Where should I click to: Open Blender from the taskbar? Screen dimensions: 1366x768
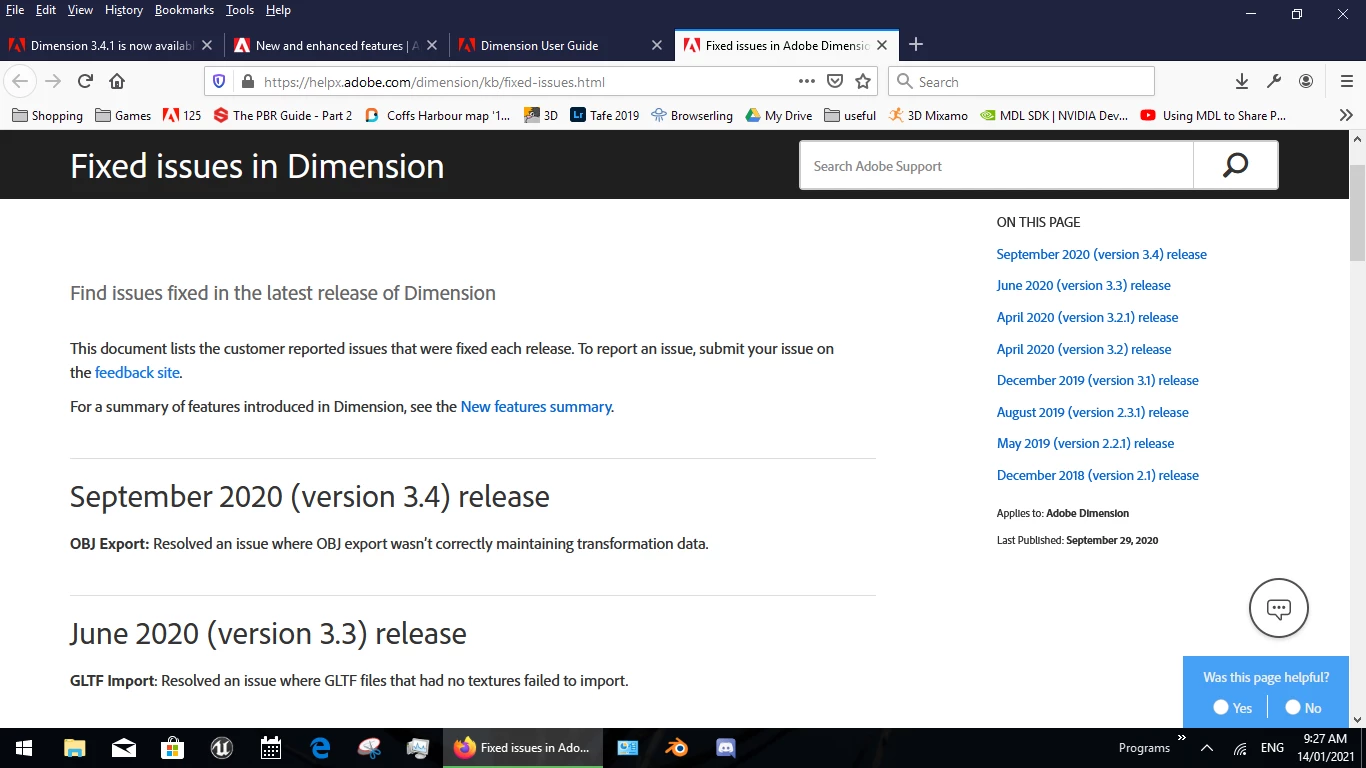(x=677, y=747)
